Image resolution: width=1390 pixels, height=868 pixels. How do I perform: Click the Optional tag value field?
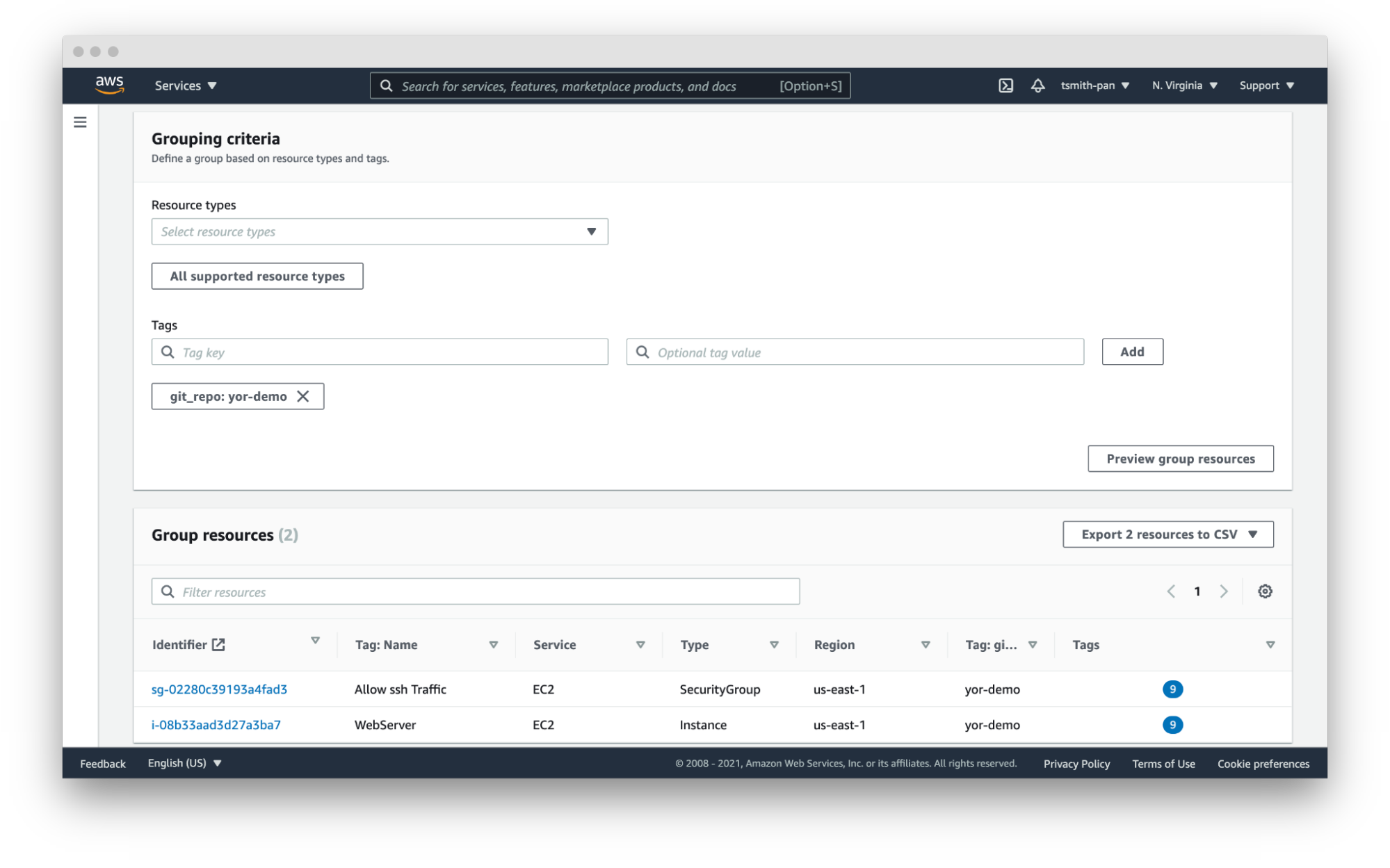(855, 352)
